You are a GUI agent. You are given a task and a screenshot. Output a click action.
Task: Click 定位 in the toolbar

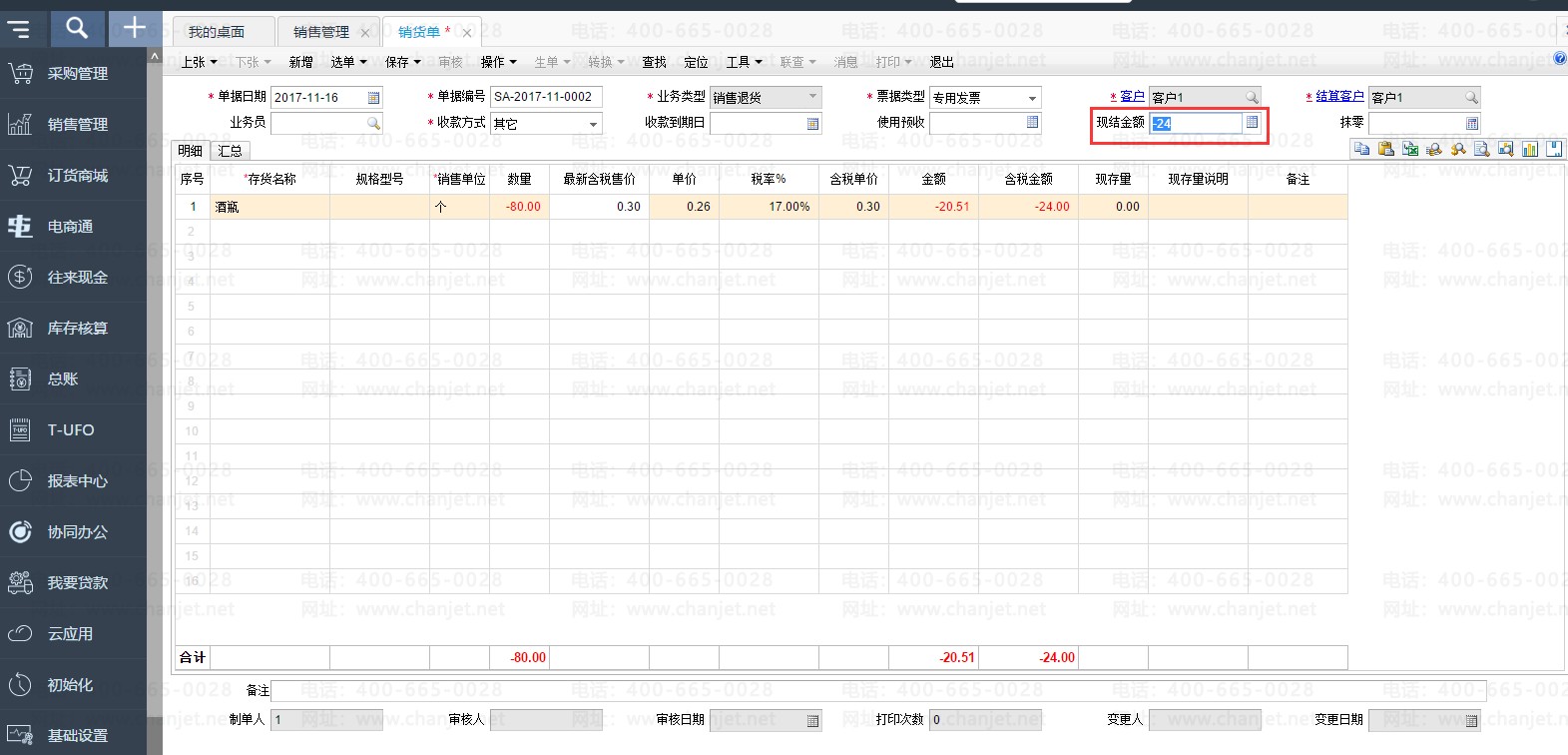(697, 62)
